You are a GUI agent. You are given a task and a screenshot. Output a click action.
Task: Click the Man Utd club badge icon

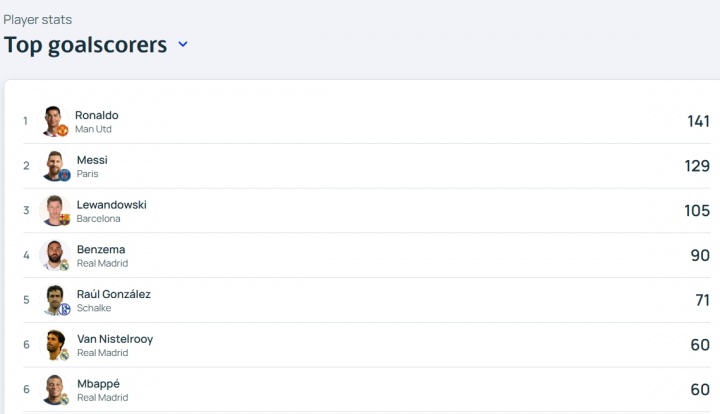click(63, 130)
